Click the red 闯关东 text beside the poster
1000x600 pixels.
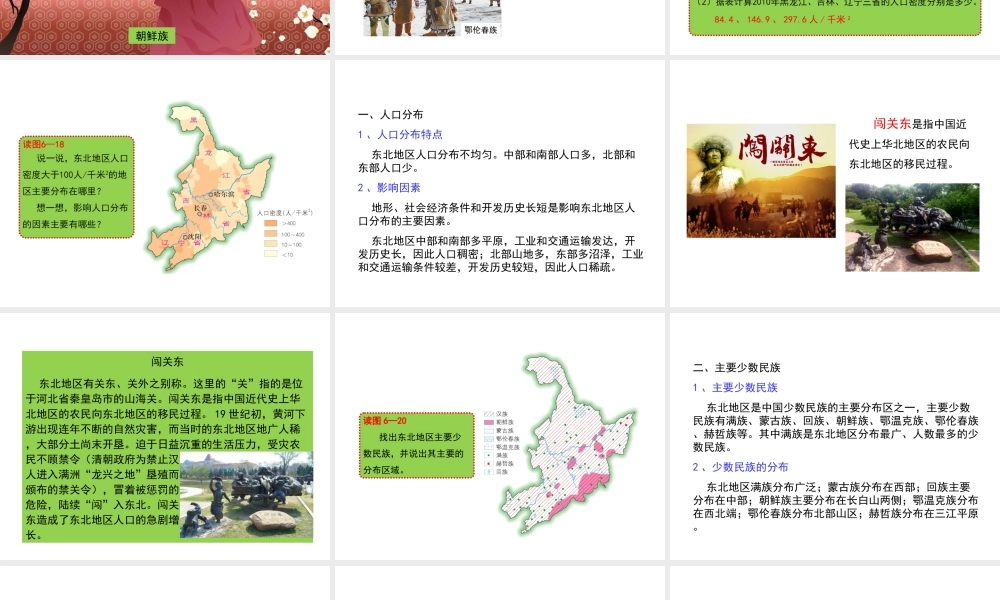point(892,124)
